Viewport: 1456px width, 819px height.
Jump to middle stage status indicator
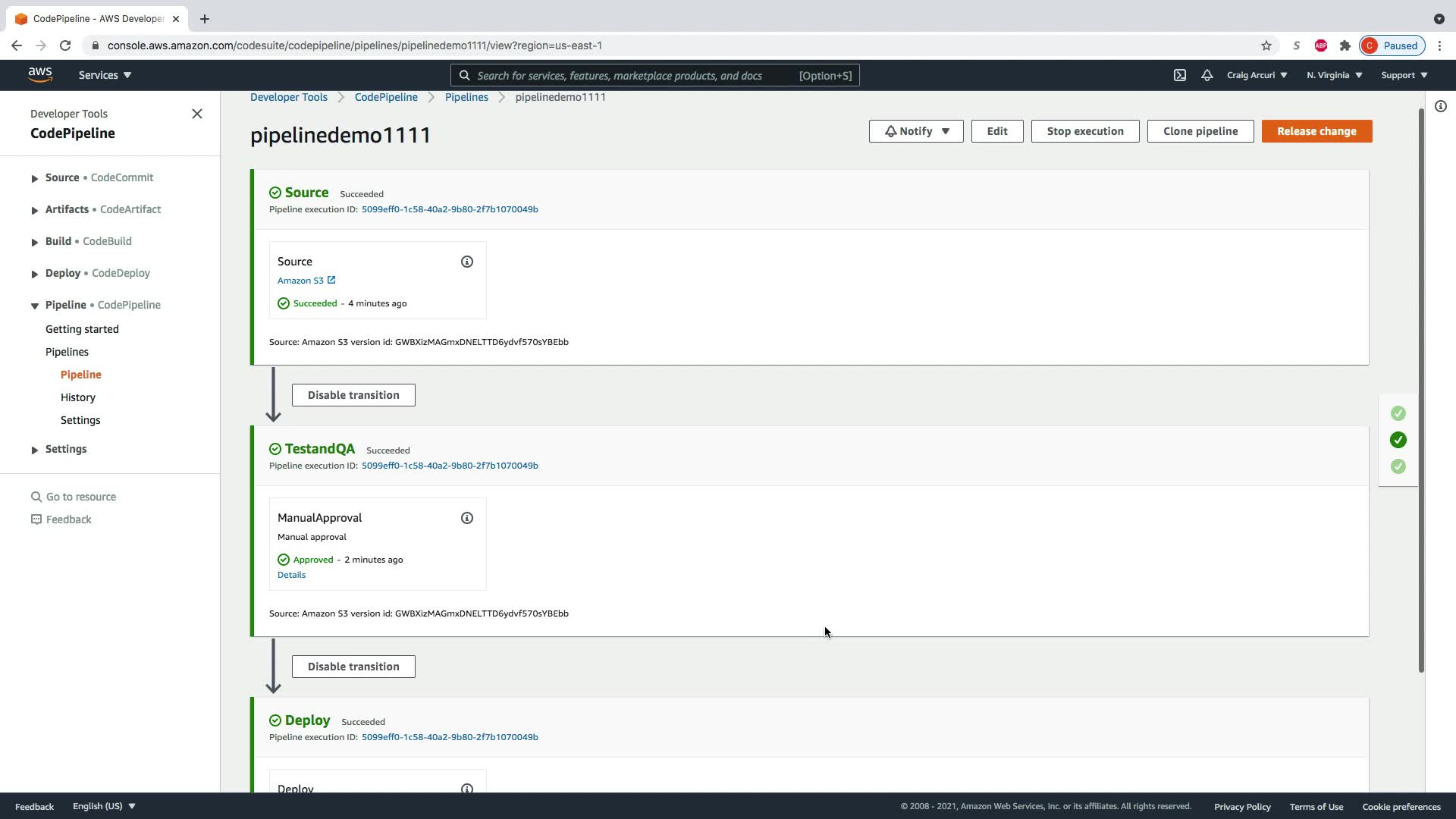[x=1398, y=440]
